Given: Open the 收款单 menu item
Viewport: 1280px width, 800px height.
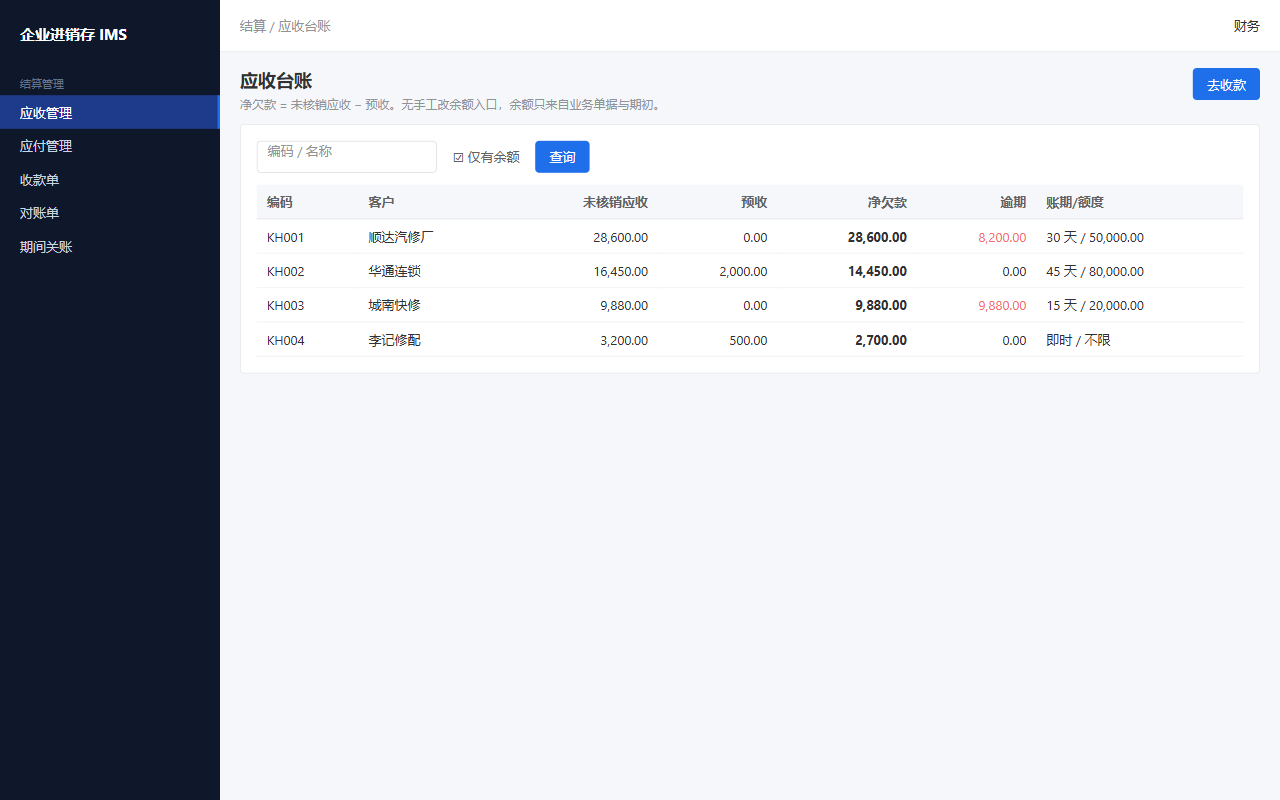Looking at the screenshot, I should pos(110,180).
